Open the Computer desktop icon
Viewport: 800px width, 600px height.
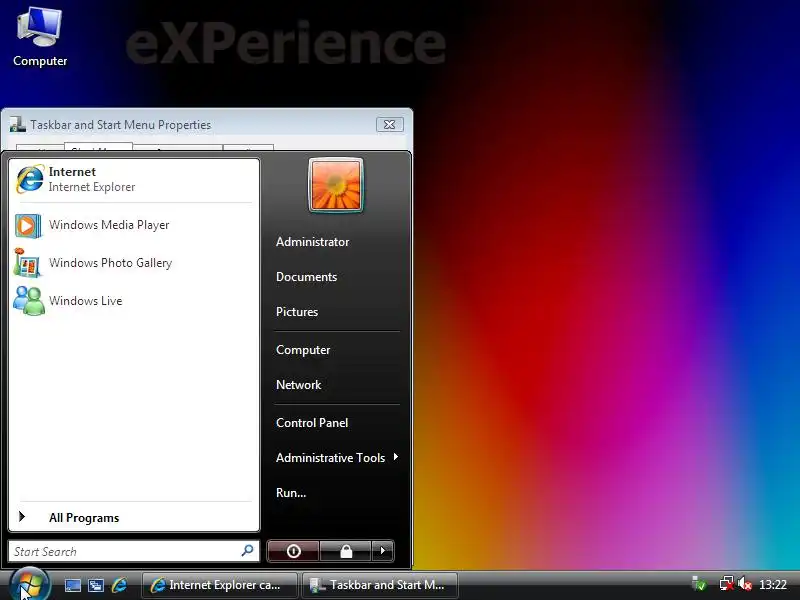click(40, 37)
